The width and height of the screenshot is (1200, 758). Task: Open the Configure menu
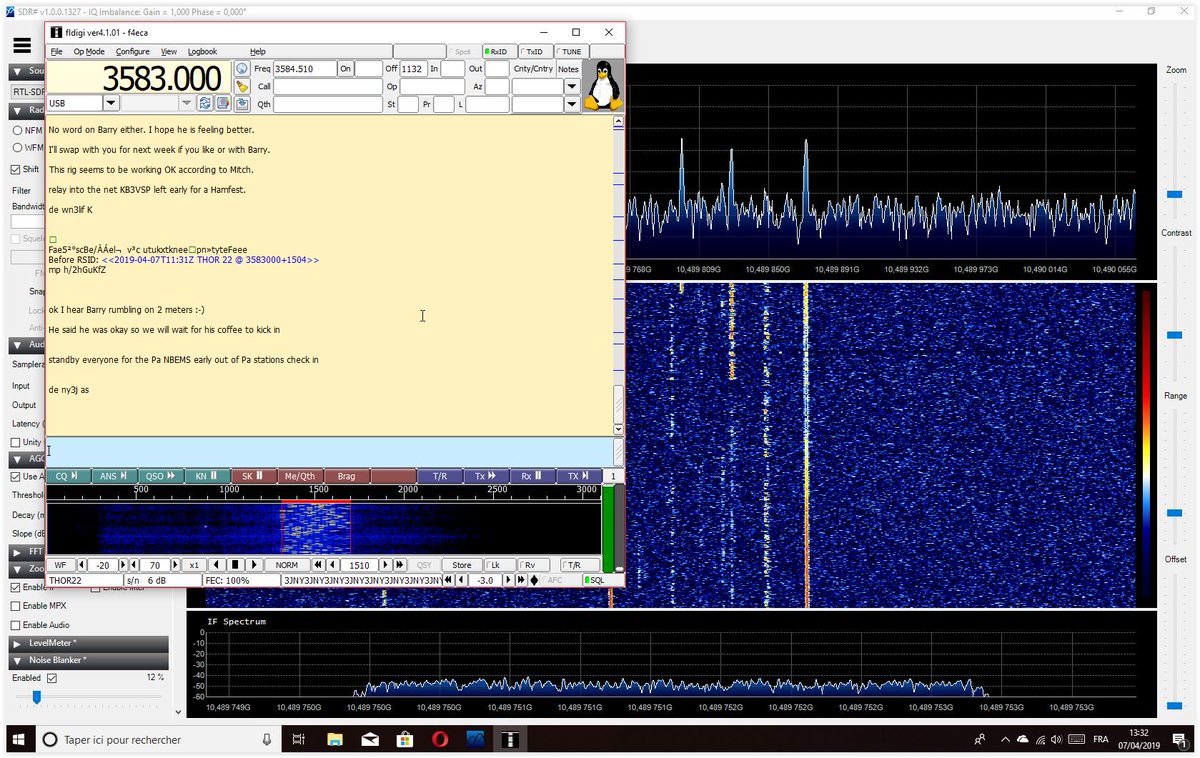coord(132,51)
